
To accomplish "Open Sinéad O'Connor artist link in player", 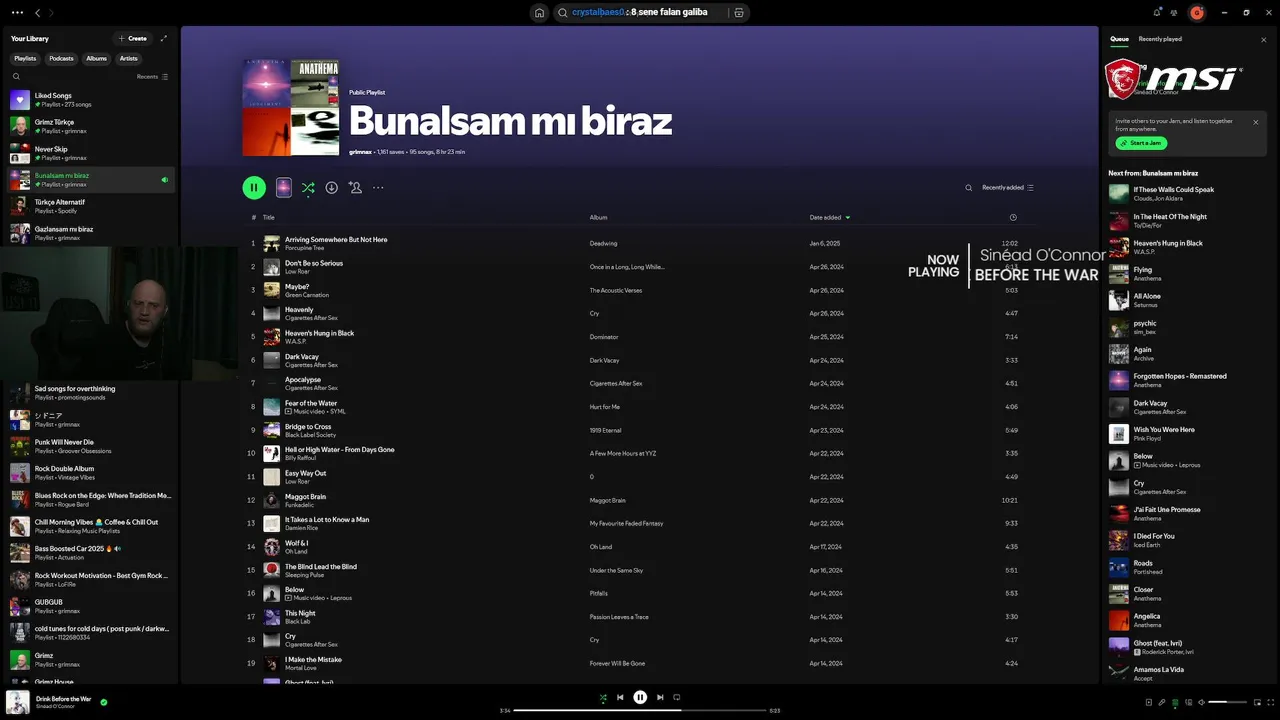I will [x=53, y=707].
